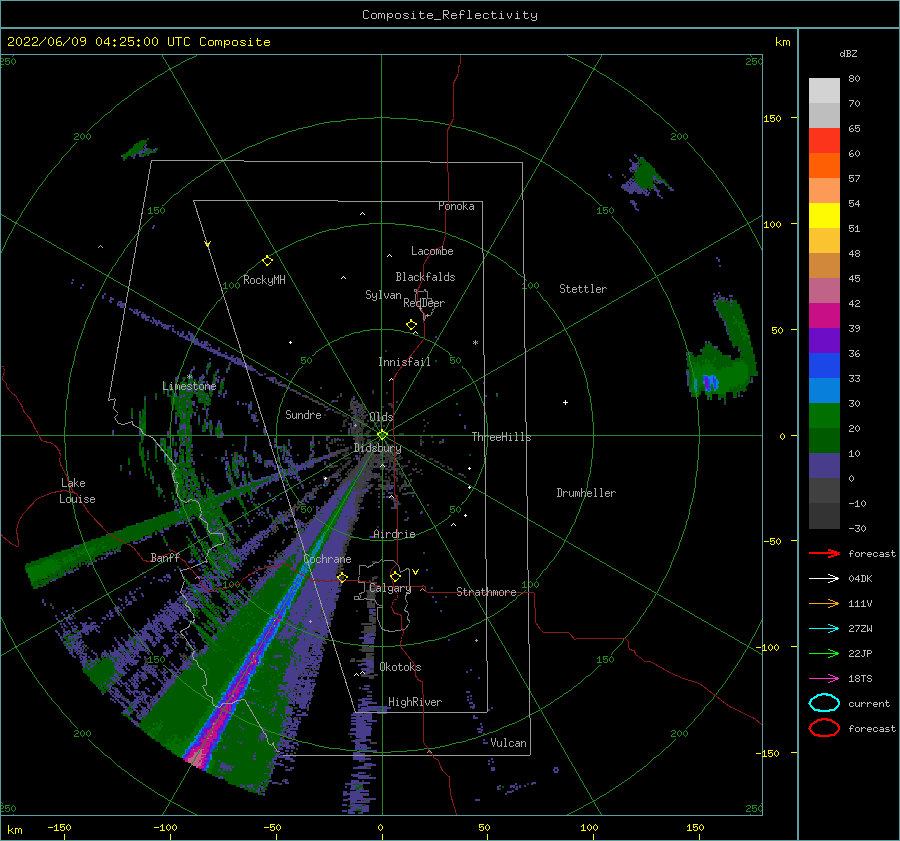Viewport: 900px width, 841px height.
Task: Click the Drumheller label
Action: [x=586, y=493]
